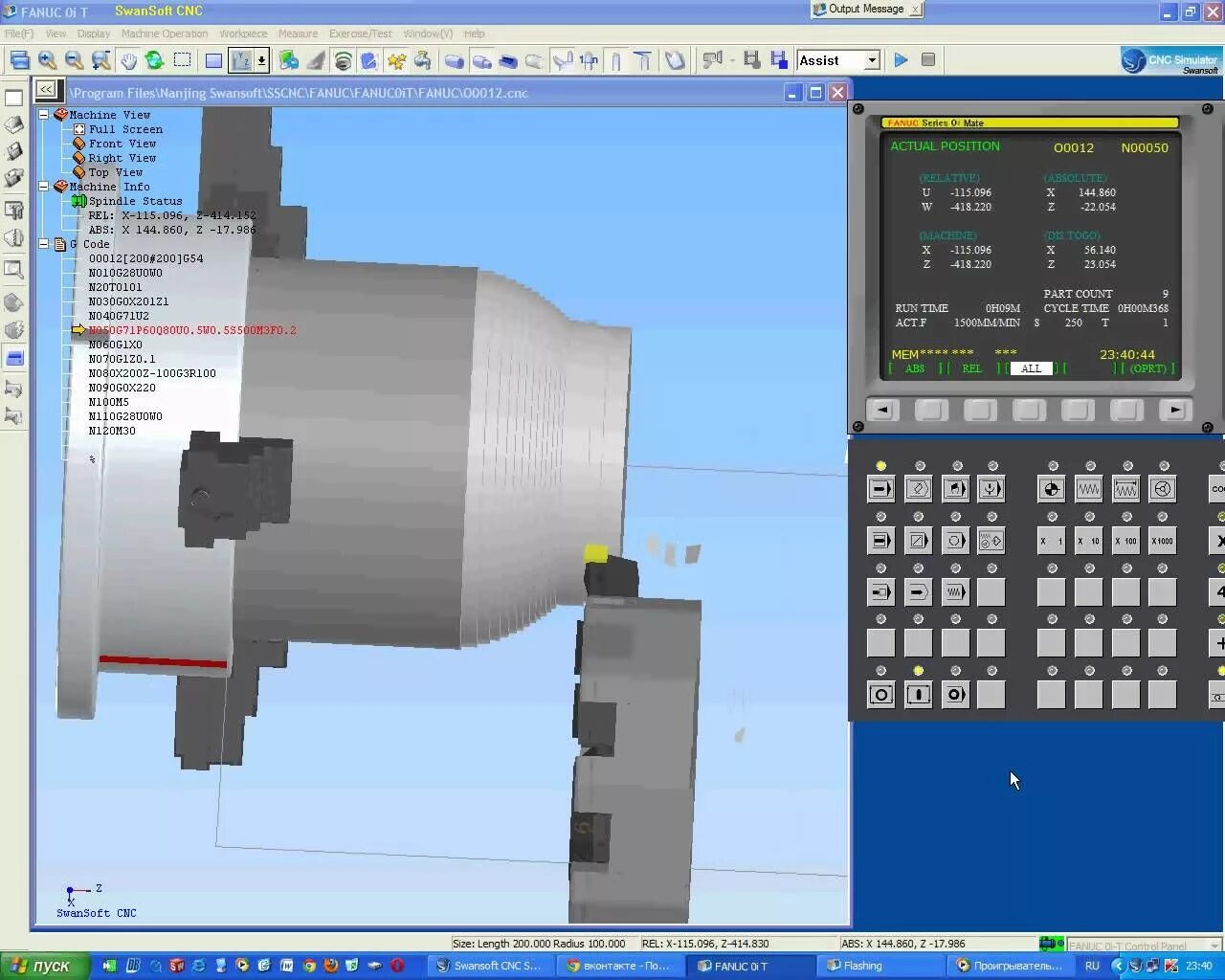1225x980 pixels.
Task: Collapse the Machine View tree node
Action: (x=44, y=115)
